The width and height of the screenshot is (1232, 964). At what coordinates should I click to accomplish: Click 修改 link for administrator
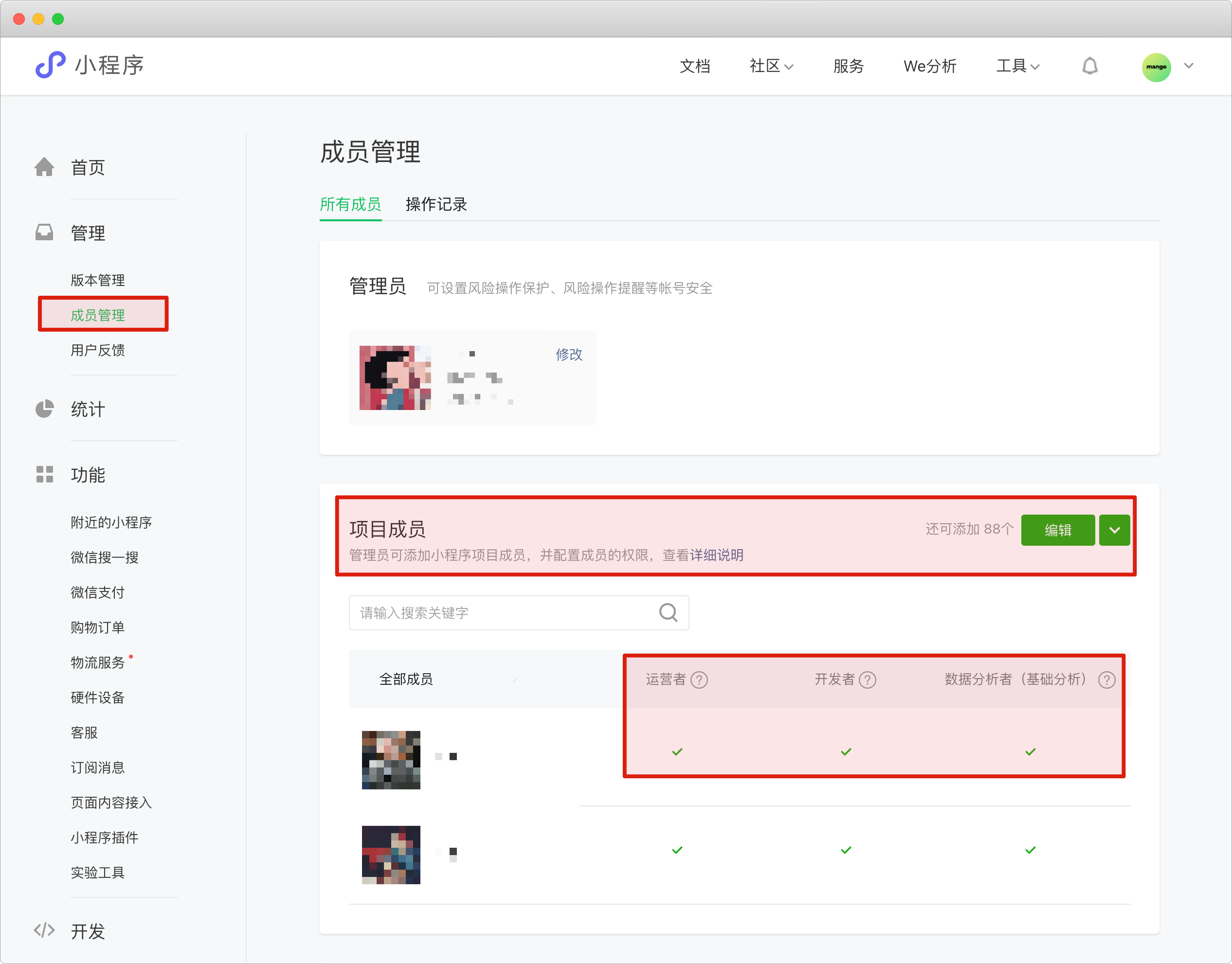[569, 354]
